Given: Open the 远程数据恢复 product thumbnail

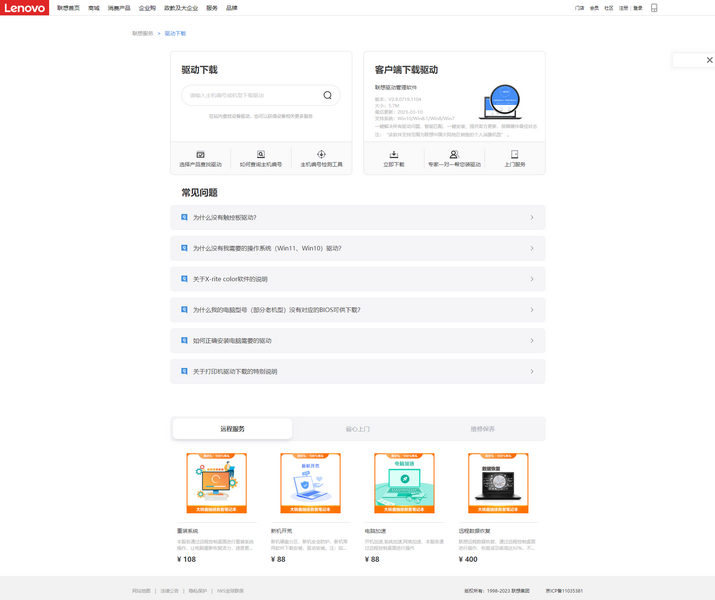Looking at the screenshot, I should coord(498,483).
